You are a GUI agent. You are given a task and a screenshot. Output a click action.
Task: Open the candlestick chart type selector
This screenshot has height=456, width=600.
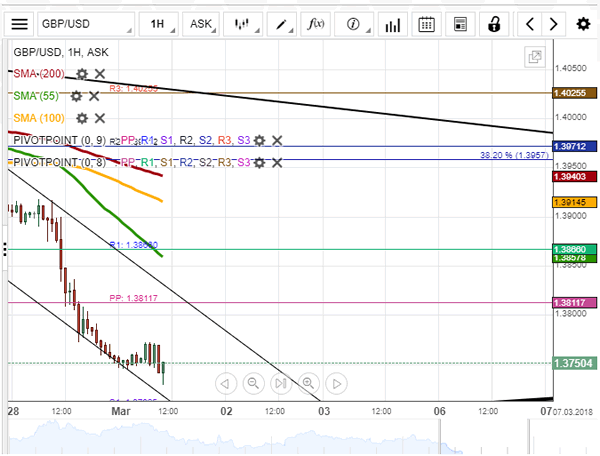pyautogui.click(x=243, y=24)
